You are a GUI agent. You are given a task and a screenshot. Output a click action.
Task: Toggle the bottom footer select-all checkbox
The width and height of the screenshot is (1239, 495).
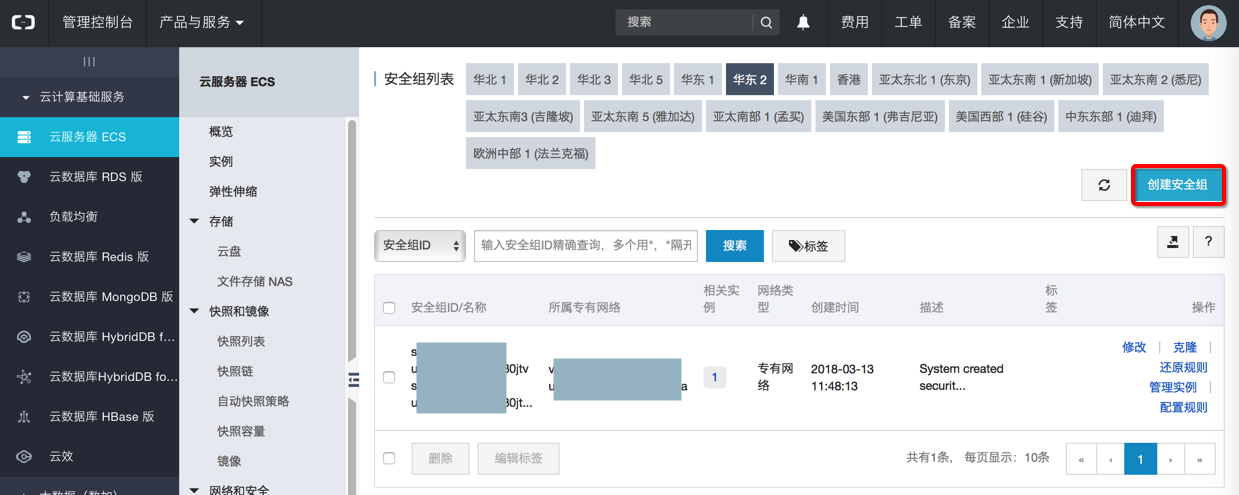pyautogui.click(x=389, y=458)
